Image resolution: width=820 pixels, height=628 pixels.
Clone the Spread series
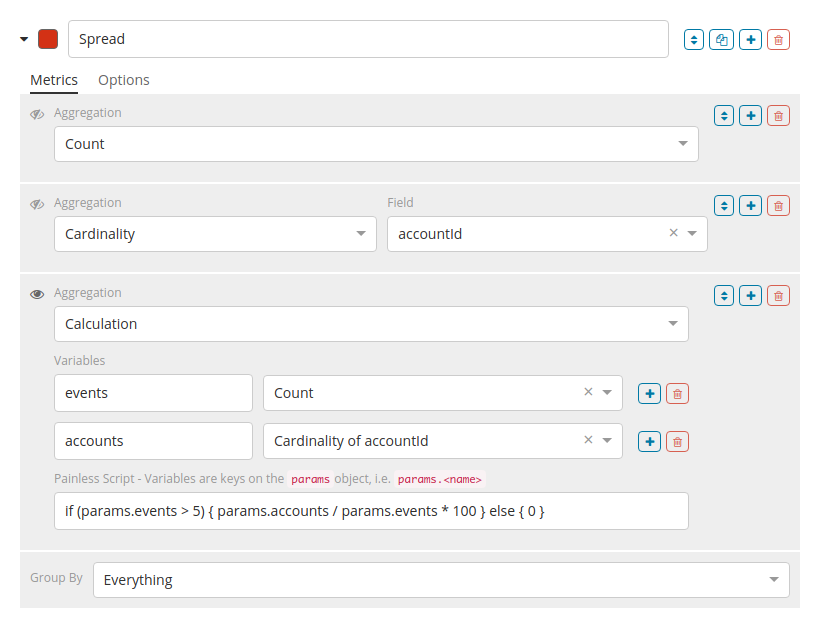click(722, 40)
